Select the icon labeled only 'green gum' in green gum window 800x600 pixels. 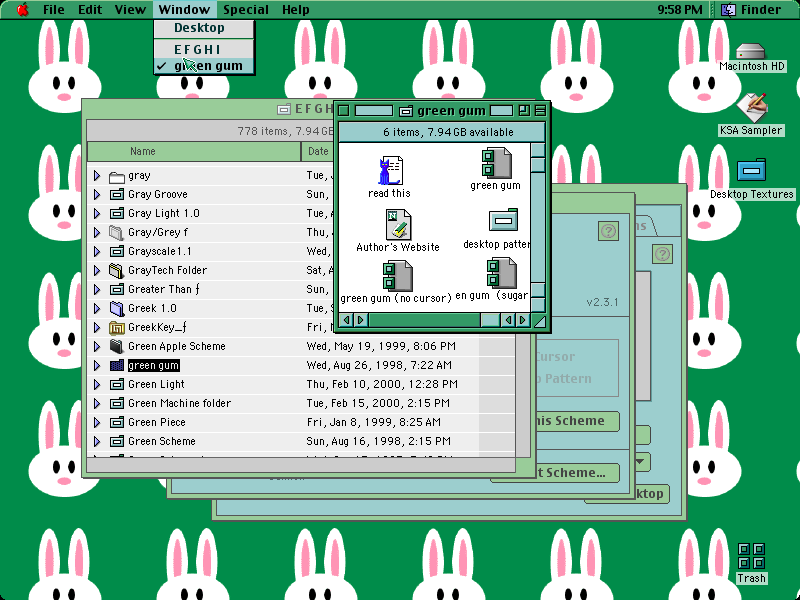496,163
